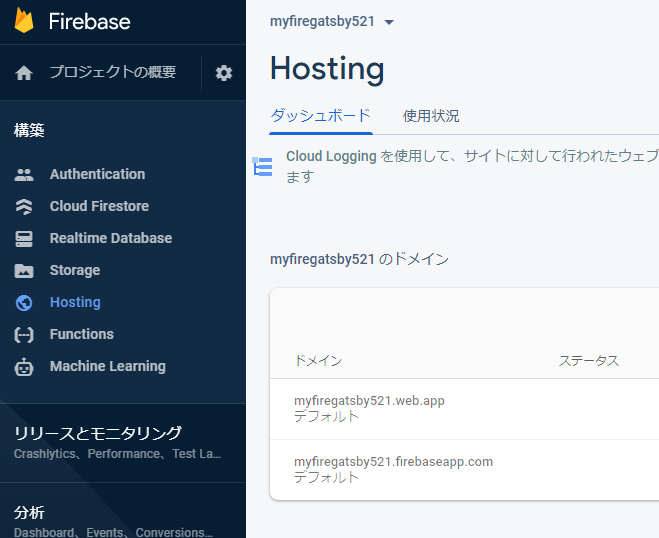Click the ステータス column header
This screenshot has height=538, width=659.
(589, 361)
